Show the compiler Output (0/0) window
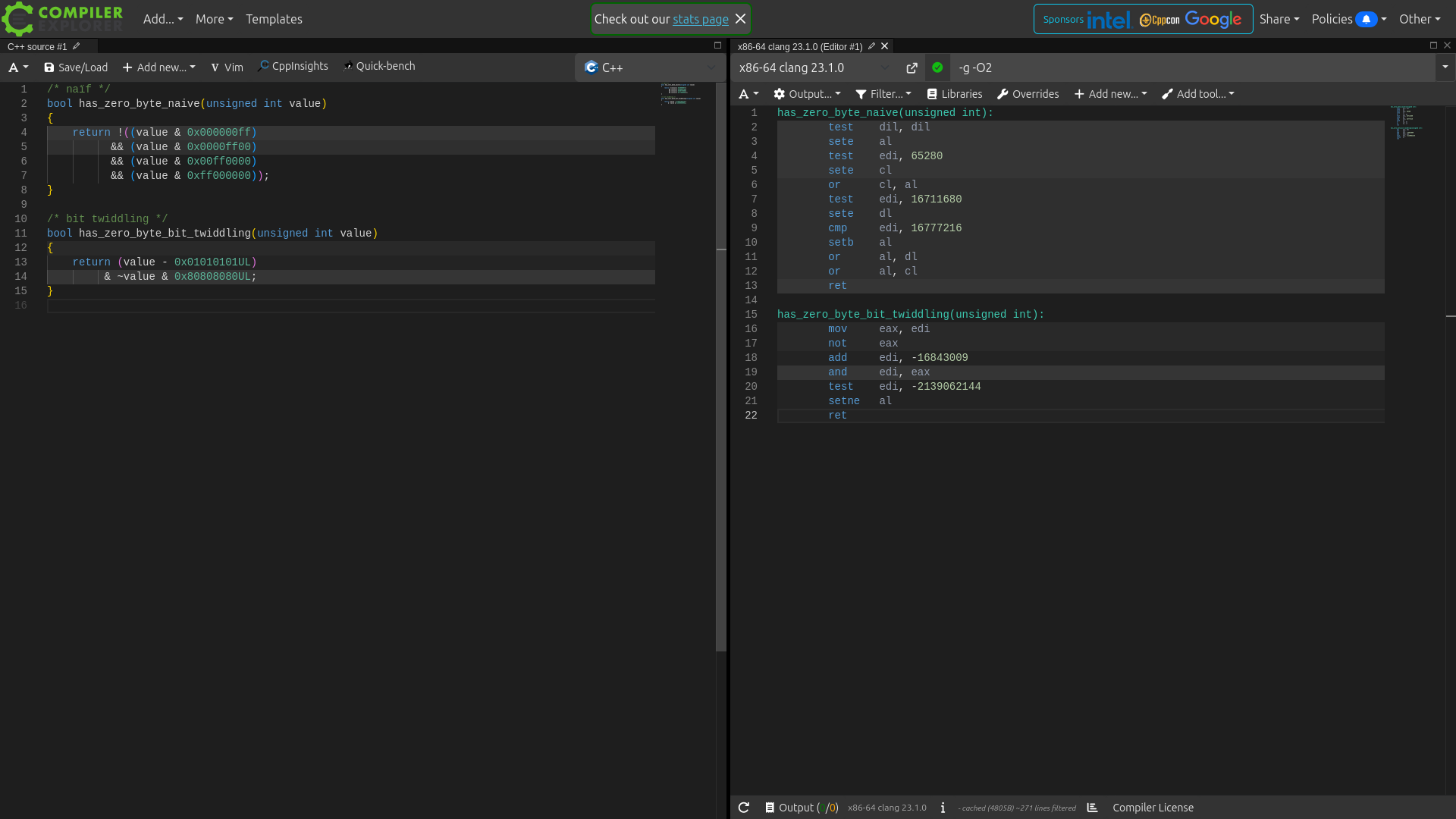This screenshot has width=1456, height=819. pos(802,808)
